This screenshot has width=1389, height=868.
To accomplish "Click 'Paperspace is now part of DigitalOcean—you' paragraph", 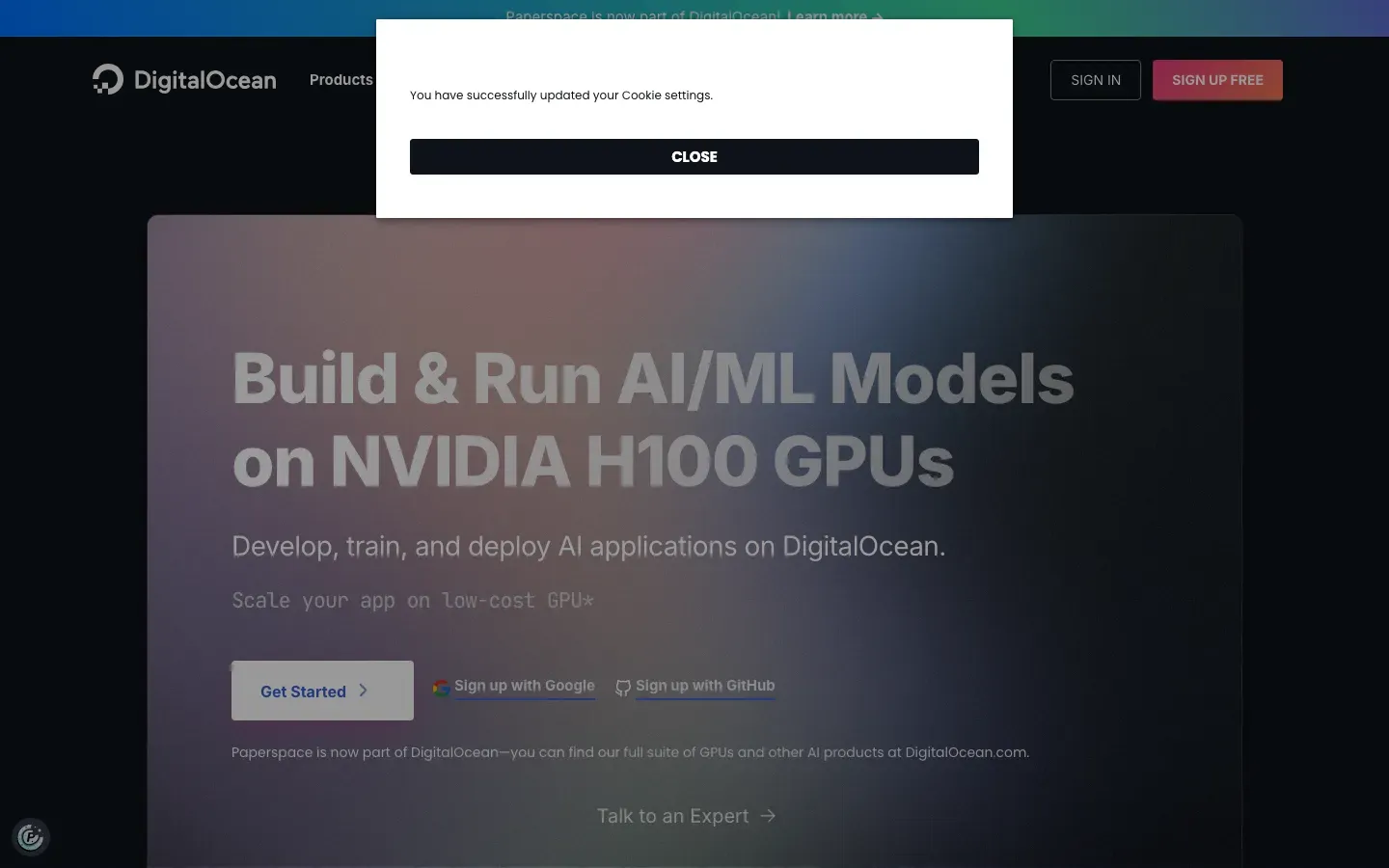I will (x=630, y=752).
